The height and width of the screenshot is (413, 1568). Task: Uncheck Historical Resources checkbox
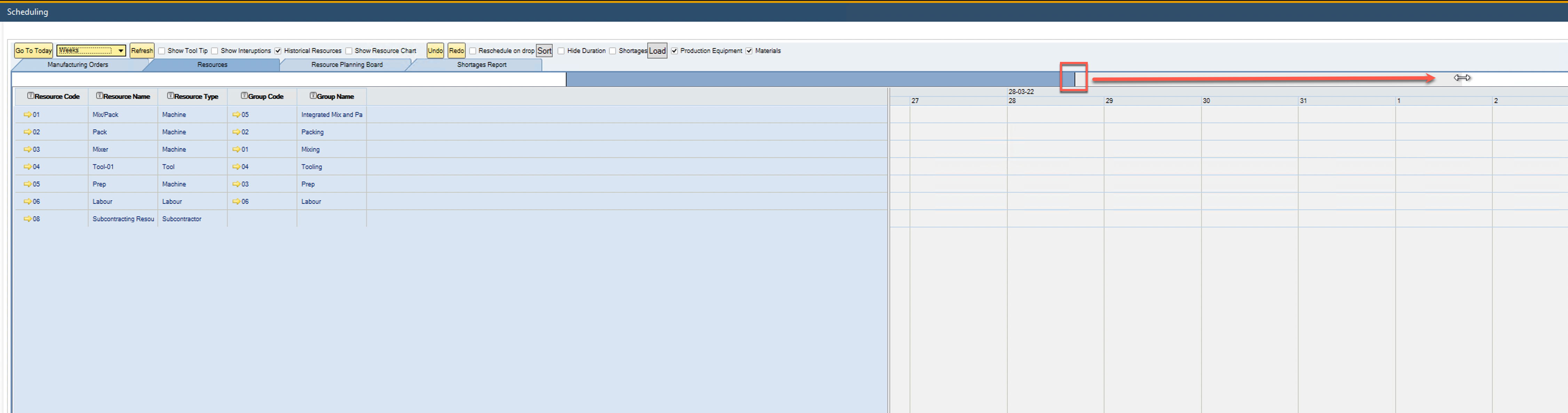278,51
